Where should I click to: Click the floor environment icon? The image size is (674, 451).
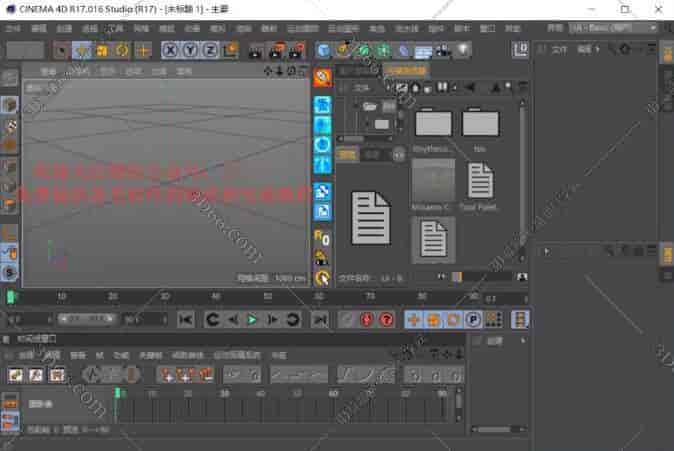pos(423,51)
